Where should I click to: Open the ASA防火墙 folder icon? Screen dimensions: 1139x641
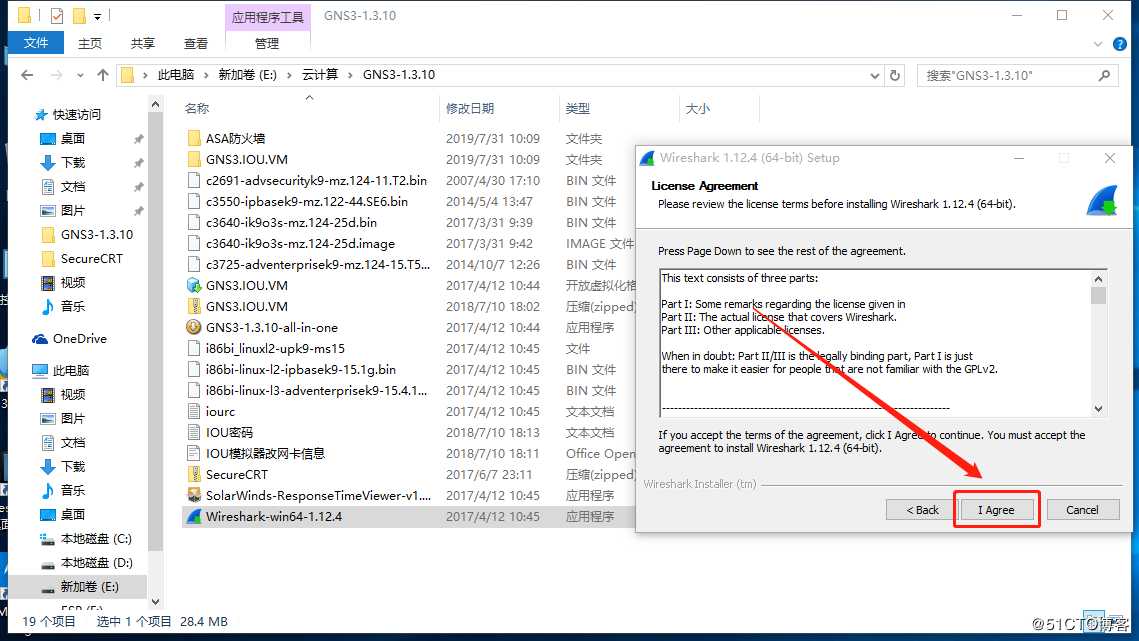[194, 138]
